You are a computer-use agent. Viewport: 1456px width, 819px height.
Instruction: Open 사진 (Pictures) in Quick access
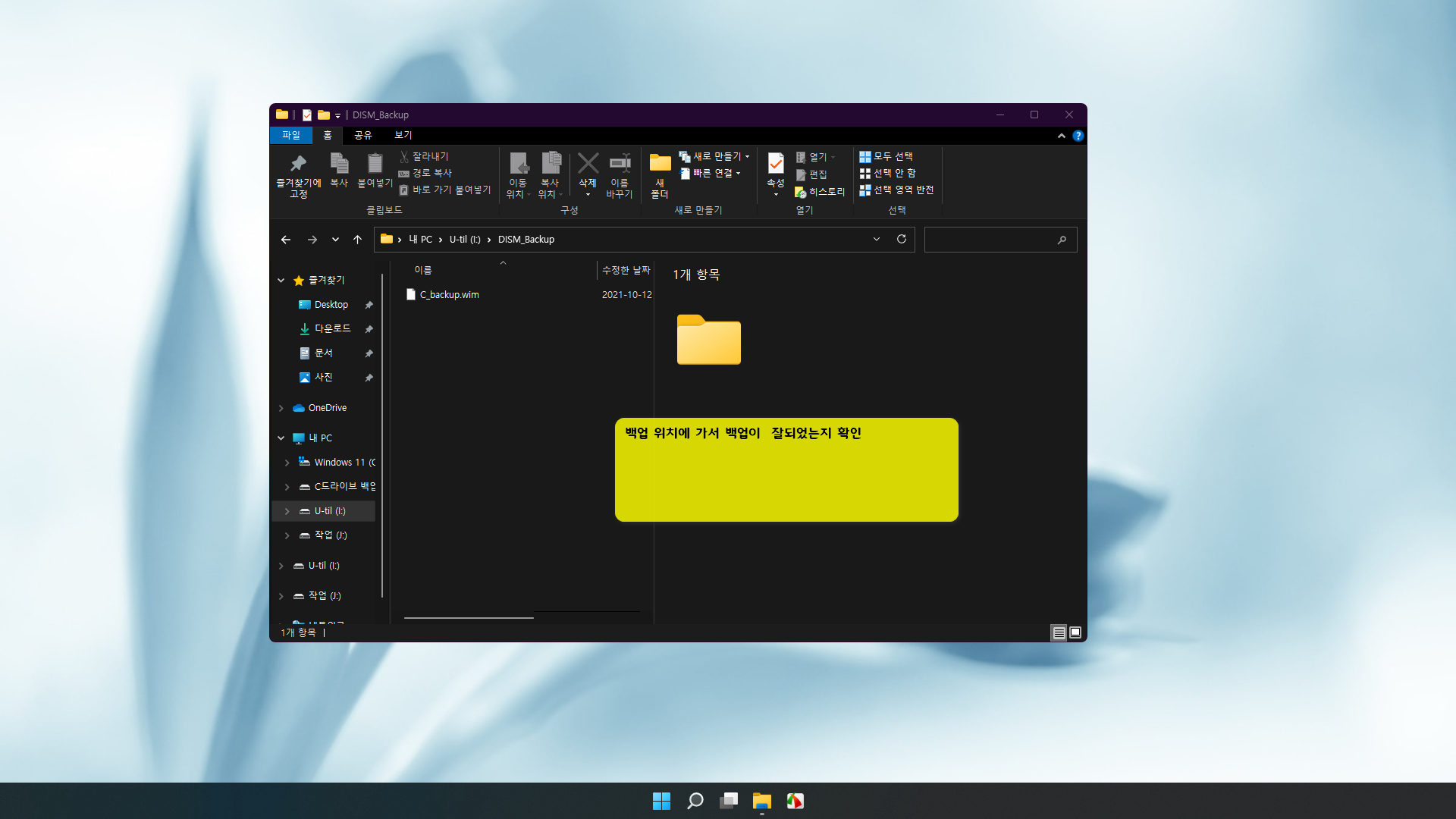tap(324, 378)
